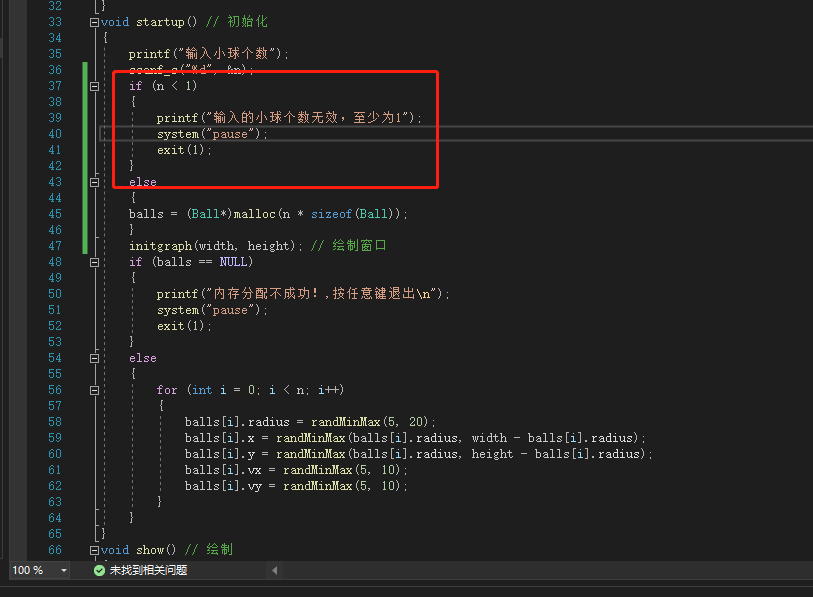Click balls[i].vy assignment line
Viewport: 813px width, 597px height.
pos(296,486)
